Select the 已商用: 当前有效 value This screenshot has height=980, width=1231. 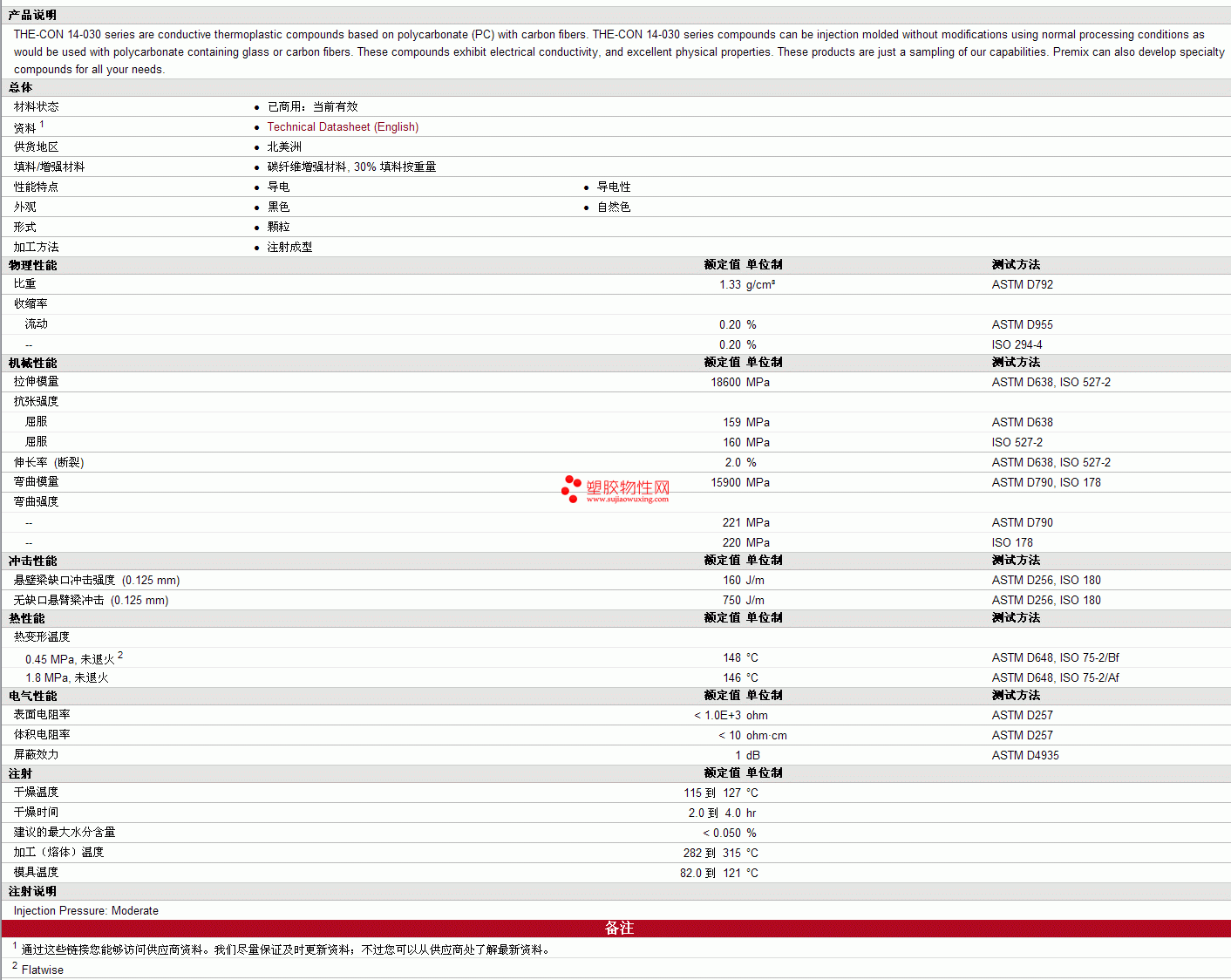[312, 107]
